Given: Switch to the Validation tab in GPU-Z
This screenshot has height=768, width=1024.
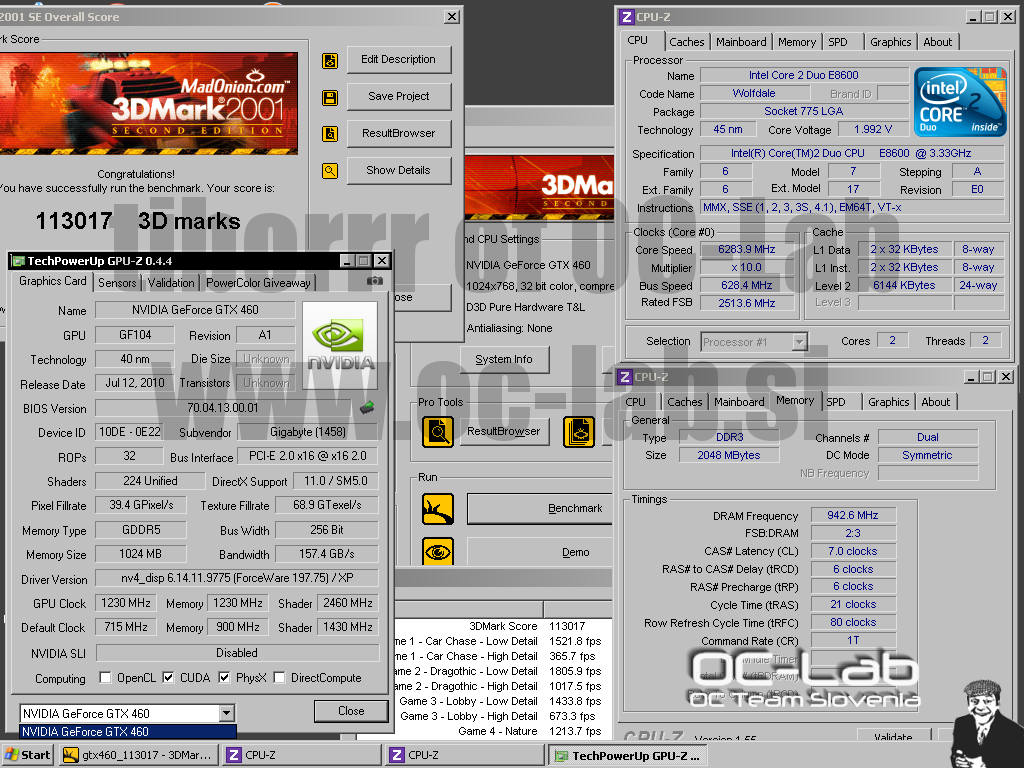Looking at the screenshot, I should point(171,283).
